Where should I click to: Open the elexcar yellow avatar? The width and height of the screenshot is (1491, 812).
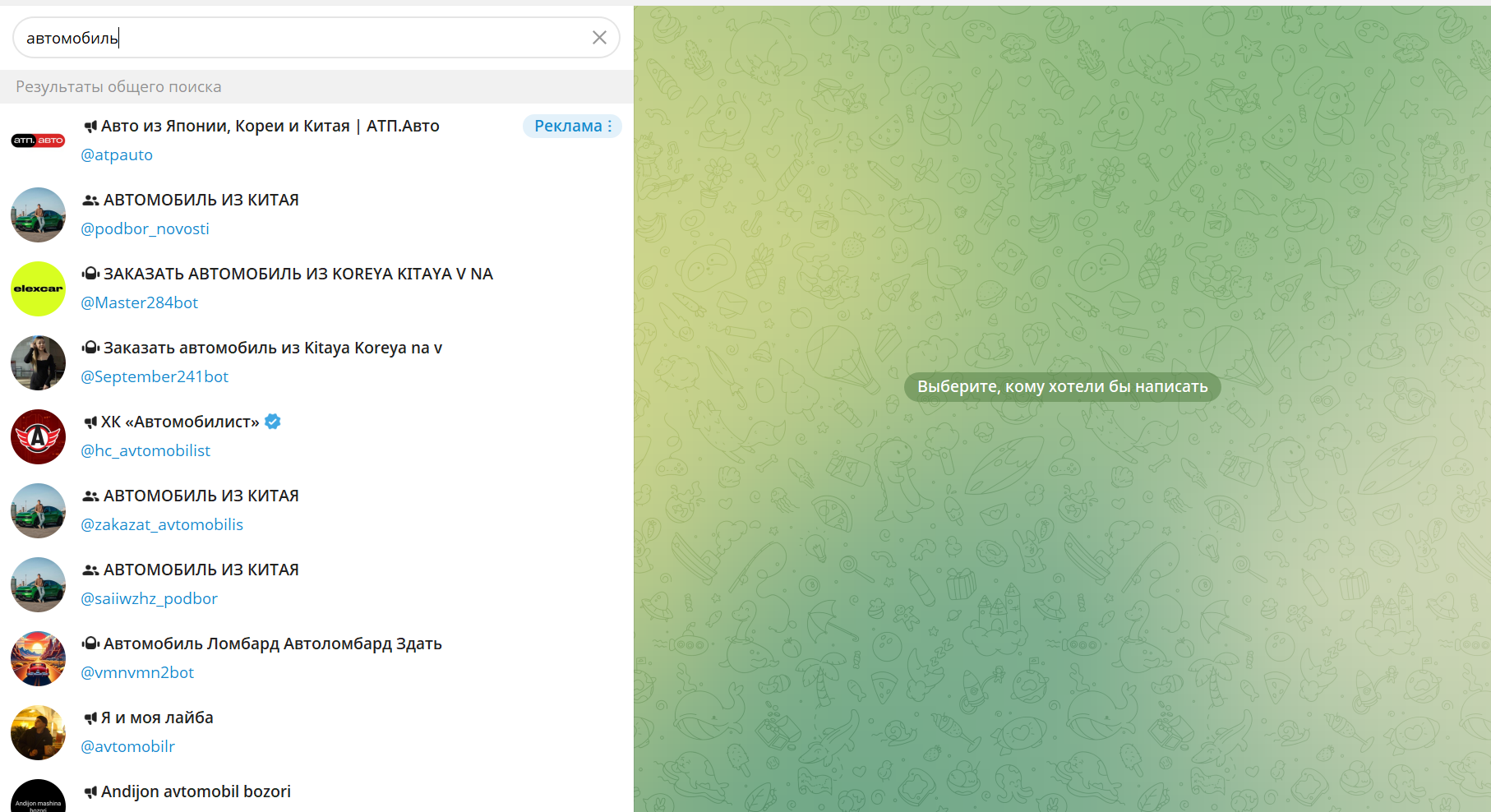pos(38,288)
